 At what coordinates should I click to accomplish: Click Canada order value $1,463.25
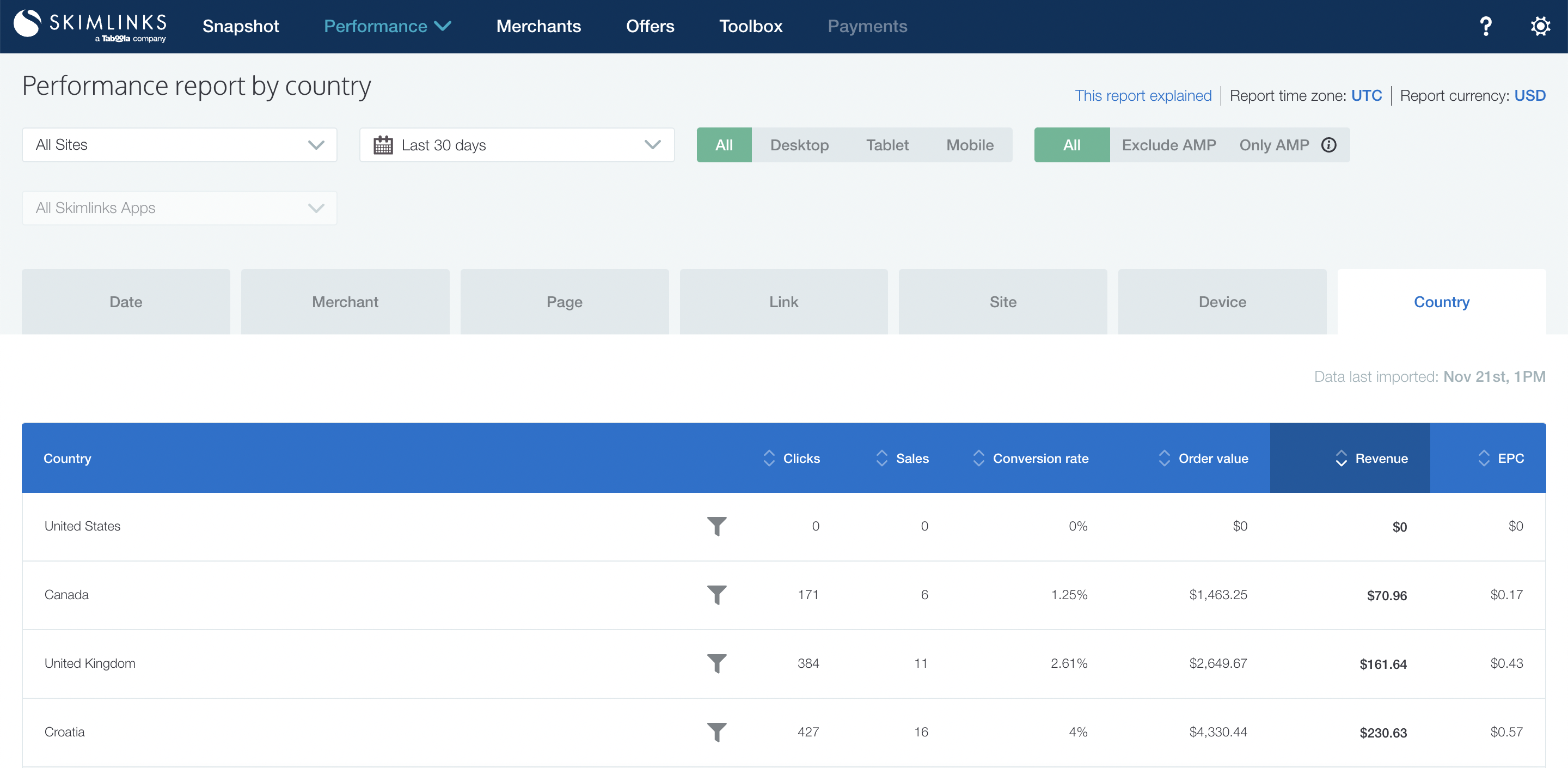[x=1217, y=595]
